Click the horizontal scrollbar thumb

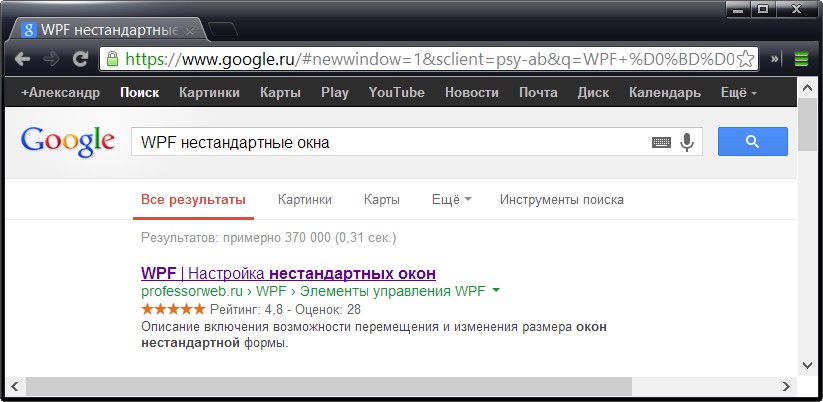pyautogui.click(x=329, y=387)
